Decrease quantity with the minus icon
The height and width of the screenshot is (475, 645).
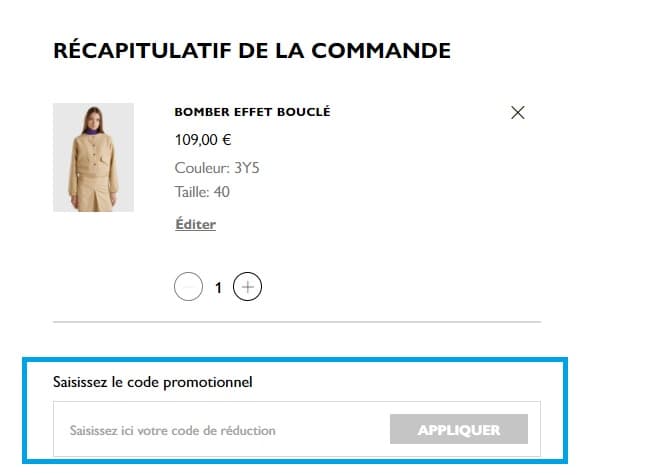click(x=188, y=288)
